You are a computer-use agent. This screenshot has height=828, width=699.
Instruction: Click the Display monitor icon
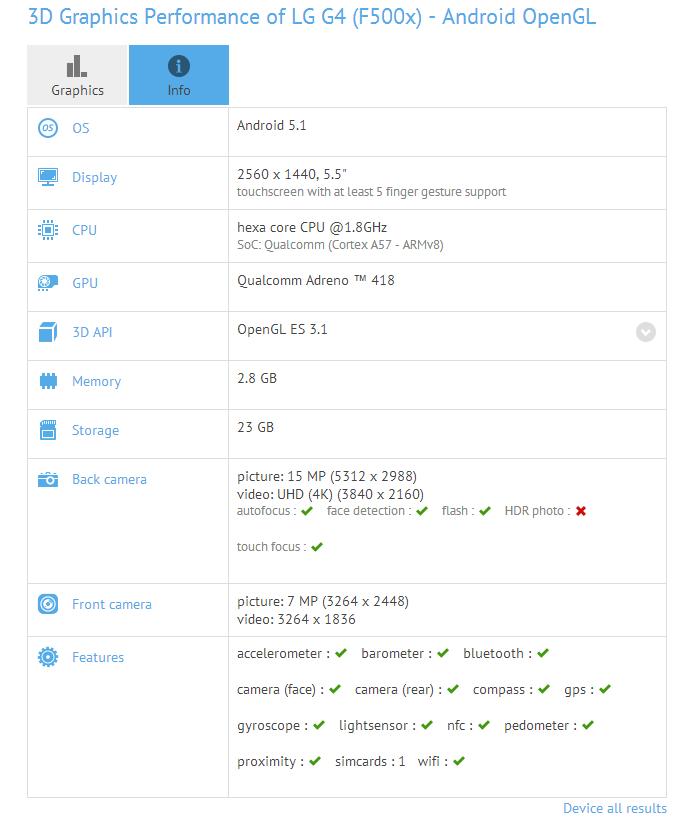click(x=48, y=177)
